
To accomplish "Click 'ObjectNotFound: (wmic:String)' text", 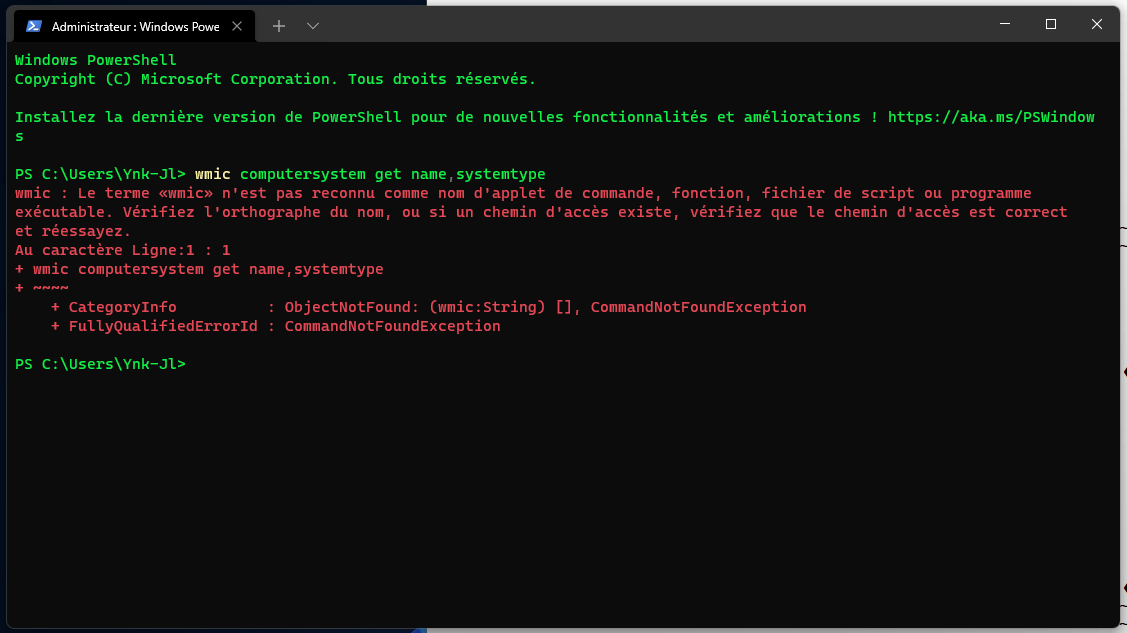I will [x=415, y=308].
